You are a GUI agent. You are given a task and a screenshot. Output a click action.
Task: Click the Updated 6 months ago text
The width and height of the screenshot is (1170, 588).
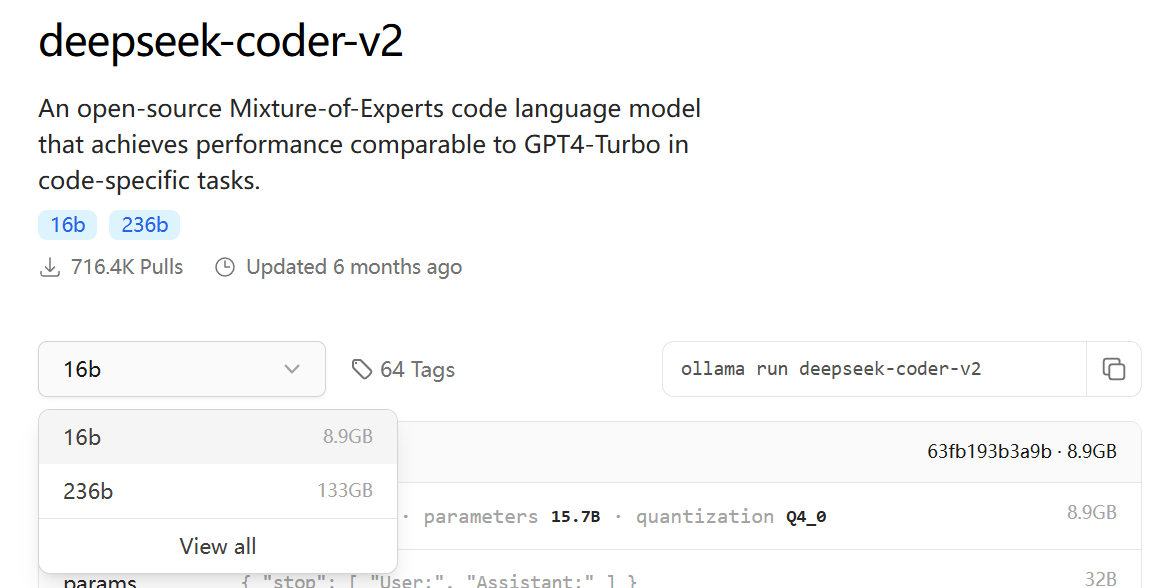coord(354,267)
